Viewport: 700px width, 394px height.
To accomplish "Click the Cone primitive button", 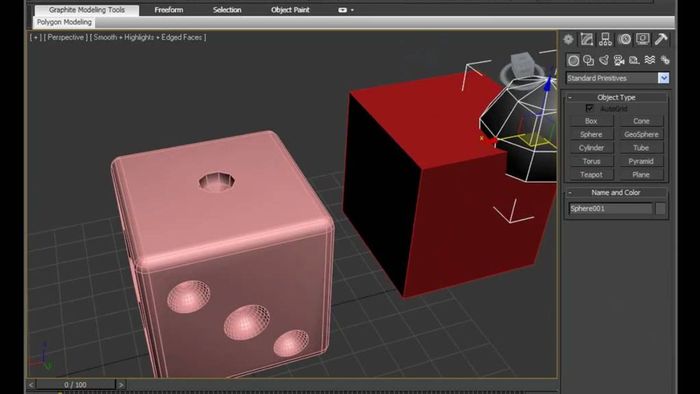I will point(641,121).
